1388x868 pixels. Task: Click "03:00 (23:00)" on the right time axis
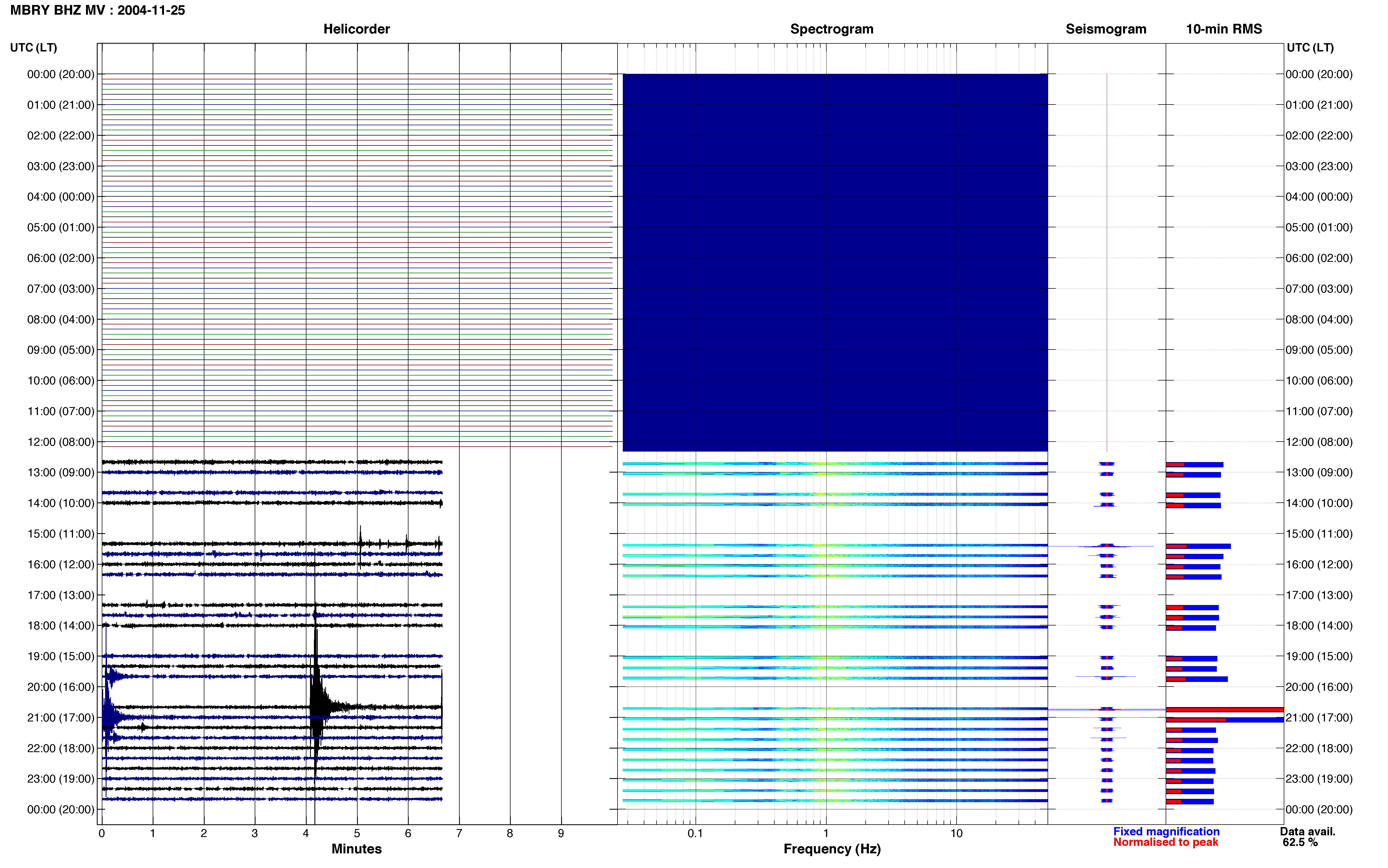coord(1319,166)
